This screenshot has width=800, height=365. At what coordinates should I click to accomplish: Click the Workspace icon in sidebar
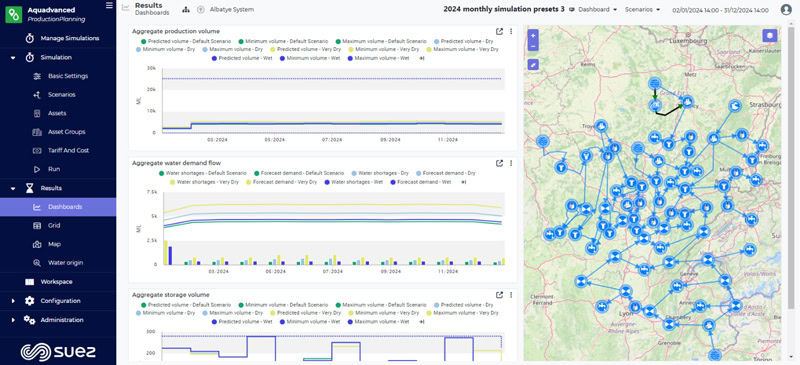[30, 282]
